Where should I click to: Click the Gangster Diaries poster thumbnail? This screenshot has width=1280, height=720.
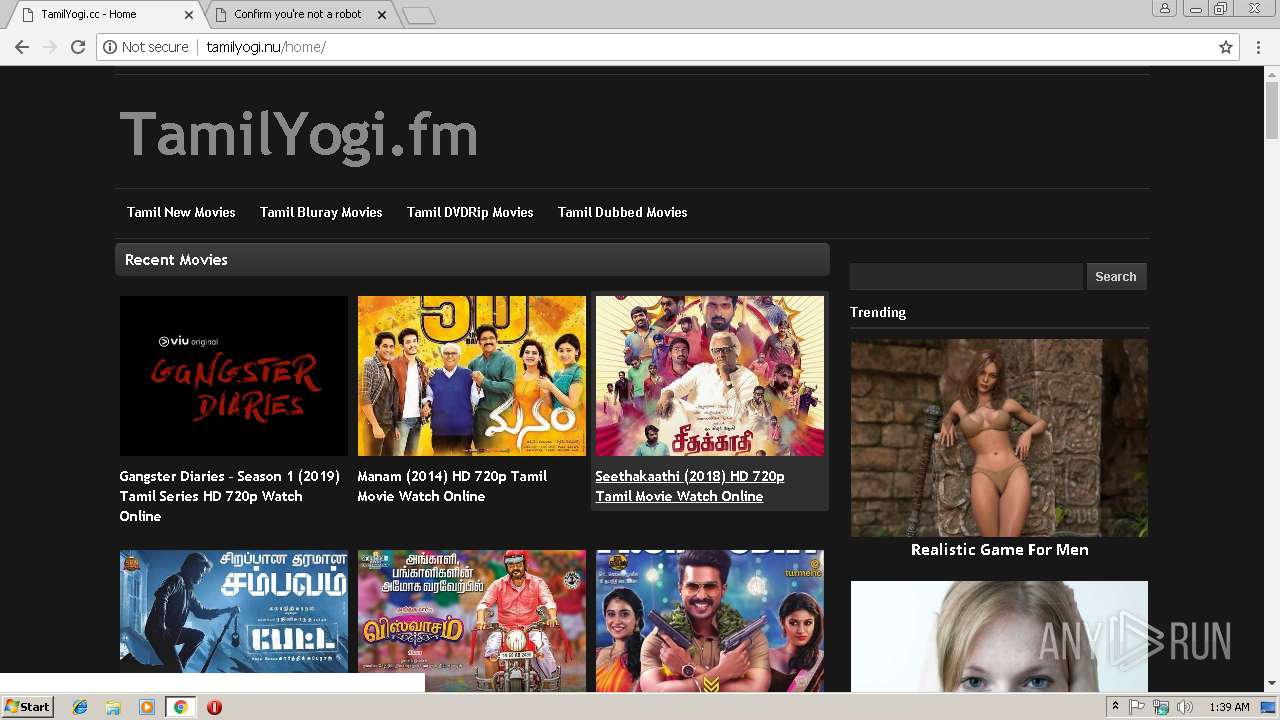pos(234,376)
